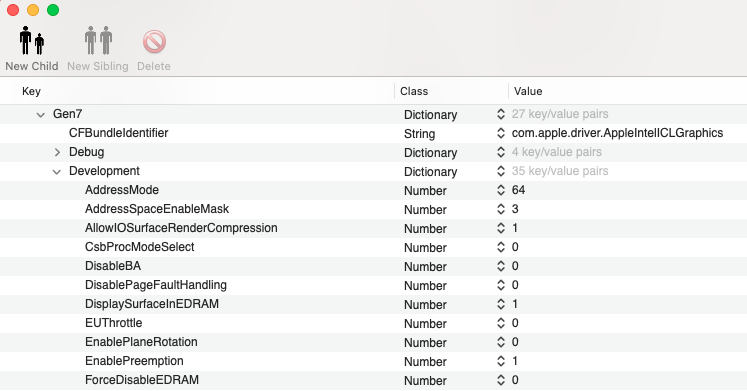The width and height of the screenshot is (747, 391).
Task: Collapse the Gen7 dictionary
Action: coord(41,114)
